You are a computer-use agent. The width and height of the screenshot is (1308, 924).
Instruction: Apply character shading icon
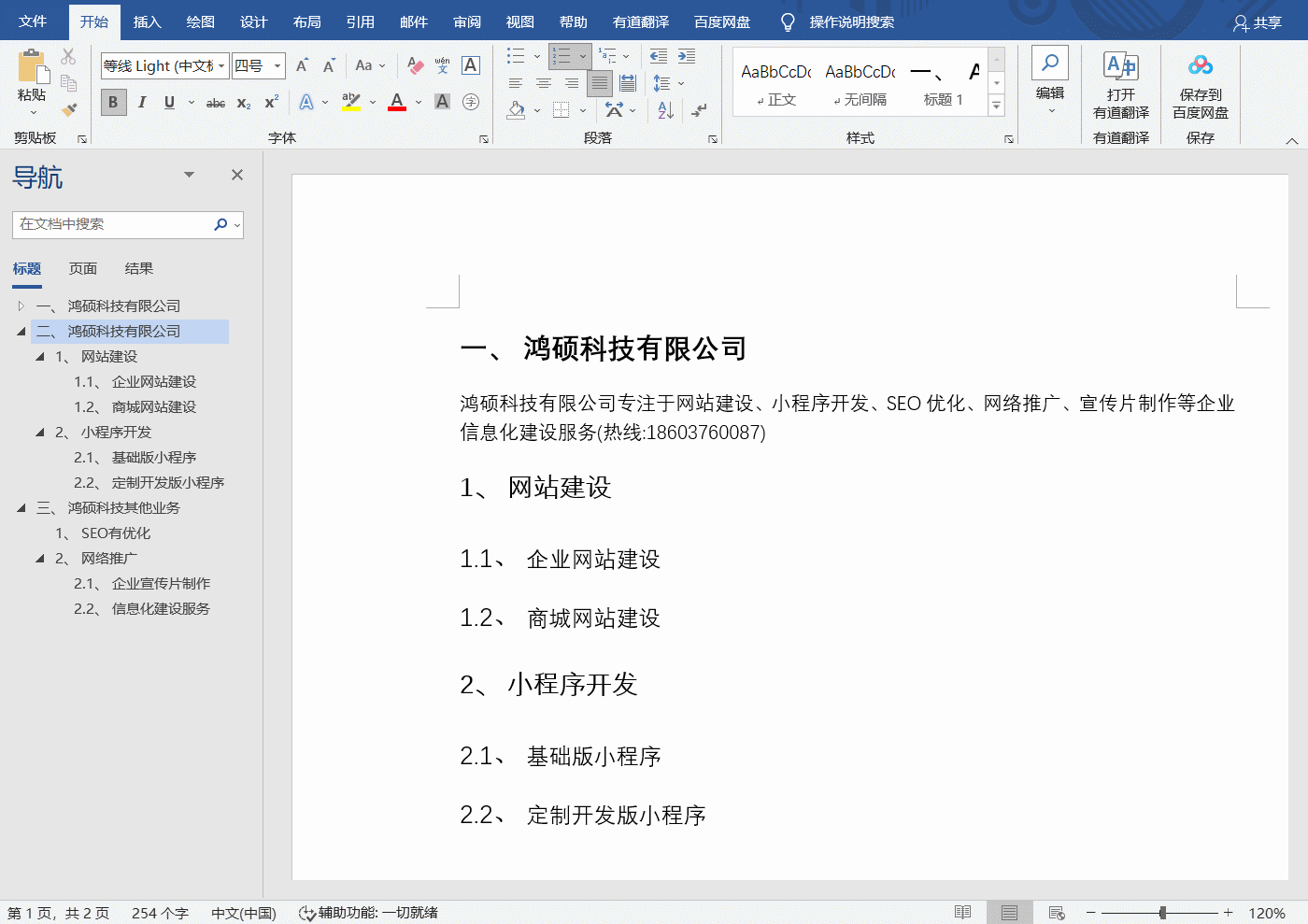(443, 102)
